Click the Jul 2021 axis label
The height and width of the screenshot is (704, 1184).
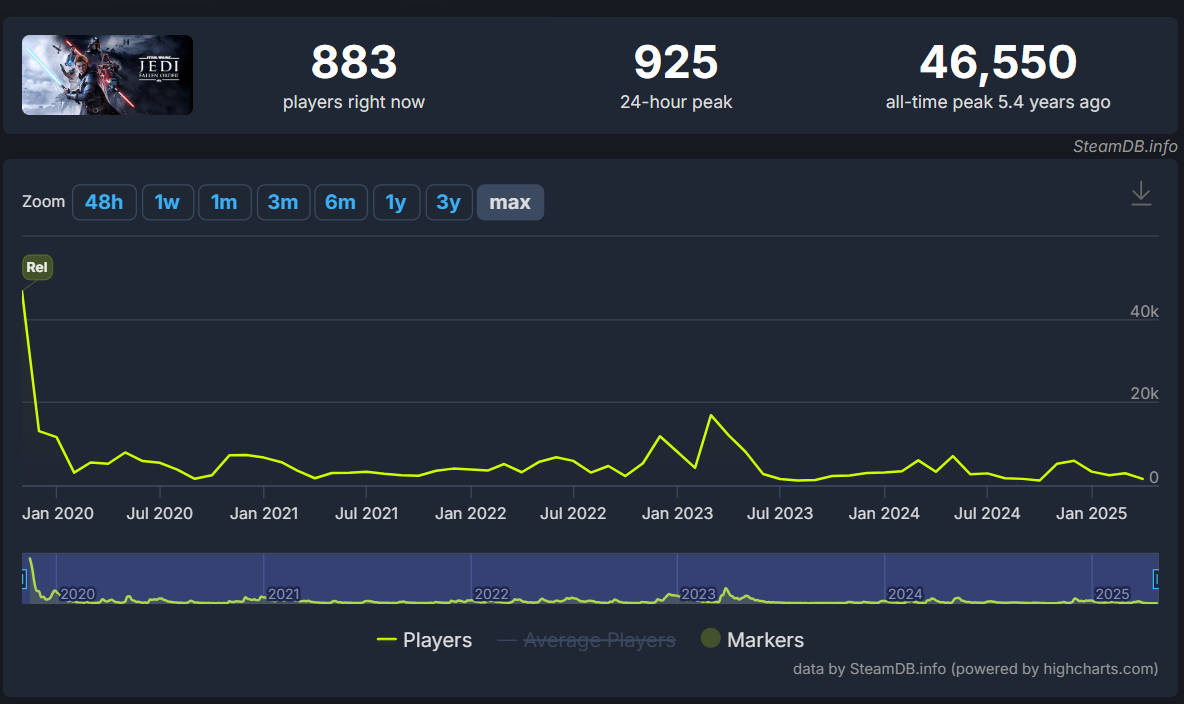(366, 514)
